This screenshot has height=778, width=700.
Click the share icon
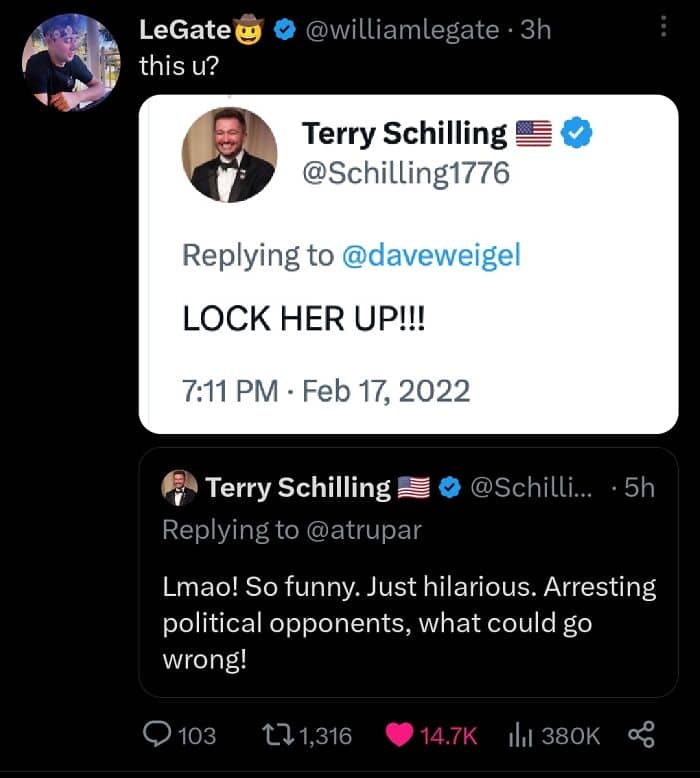639,736
